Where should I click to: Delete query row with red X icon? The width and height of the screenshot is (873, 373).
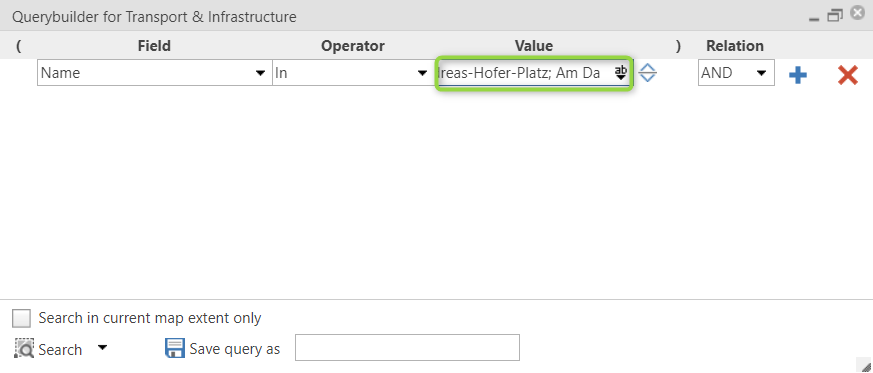tap(847, 74)
